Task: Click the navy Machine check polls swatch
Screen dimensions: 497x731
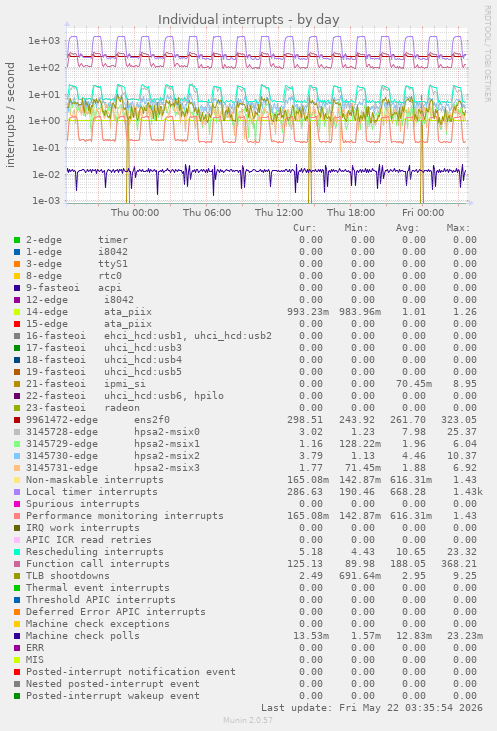Action: [x=17, y=636]
